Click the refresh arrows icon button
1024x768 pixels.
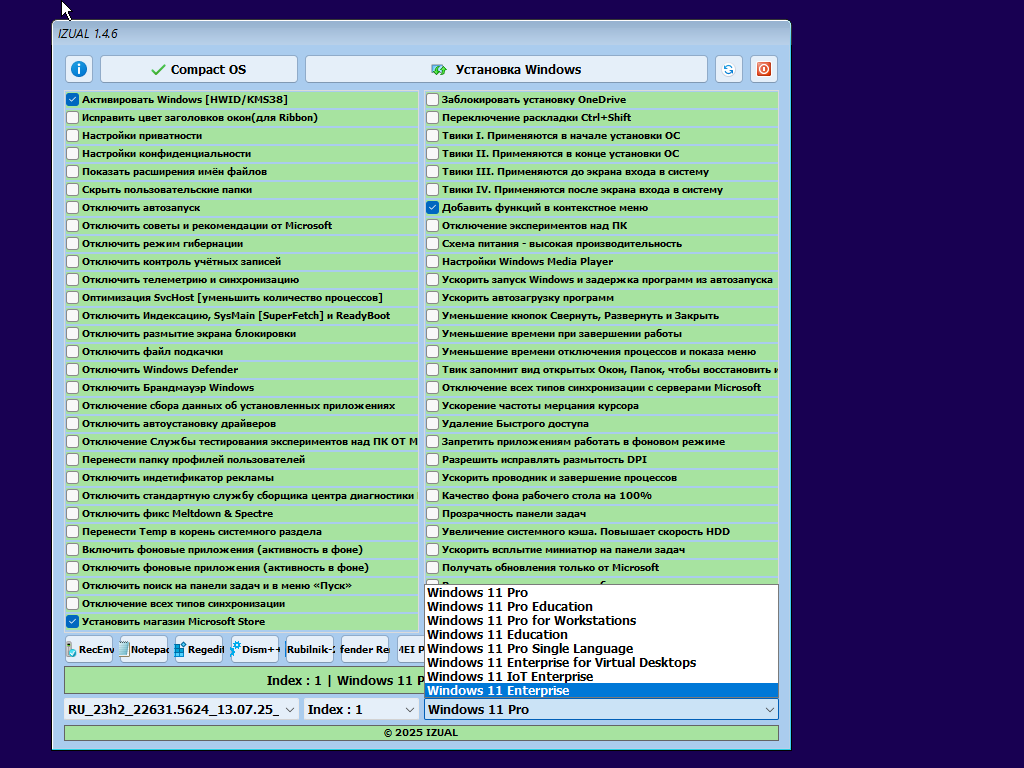pyautogui.click(x=729, y=69)
